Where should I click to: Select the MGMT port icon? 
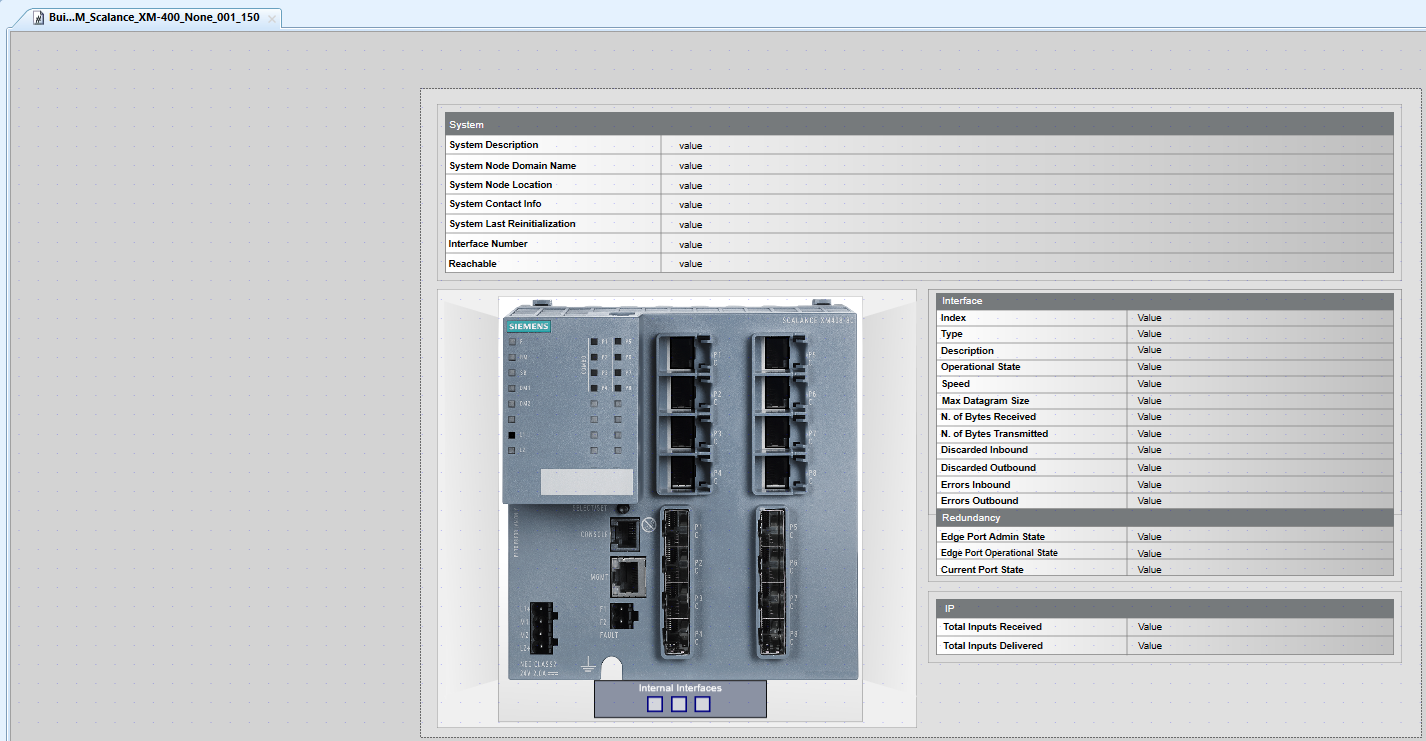click(x=626, y=578)
